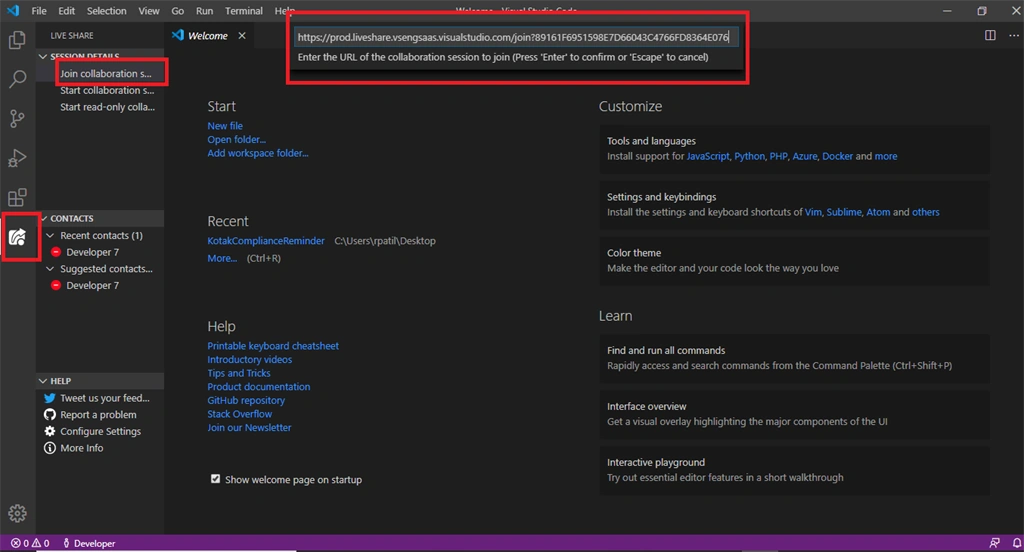Open the Search view icon
The width and height of the screenshot is (1024, 552).
click(x=17, y=79)
